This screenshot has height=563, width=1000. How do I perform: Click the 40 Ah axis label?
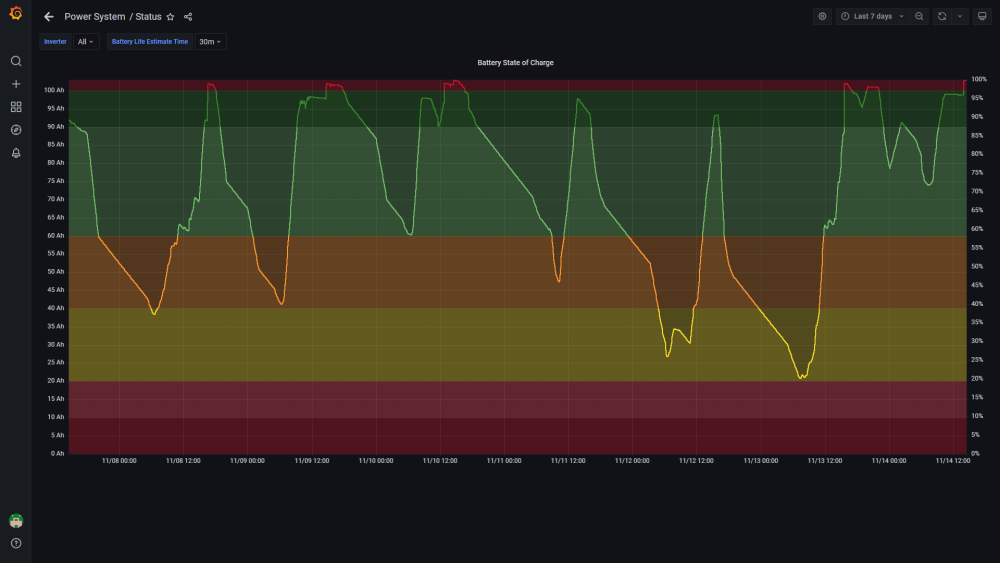pyautogui.click(x=55, y=308)
